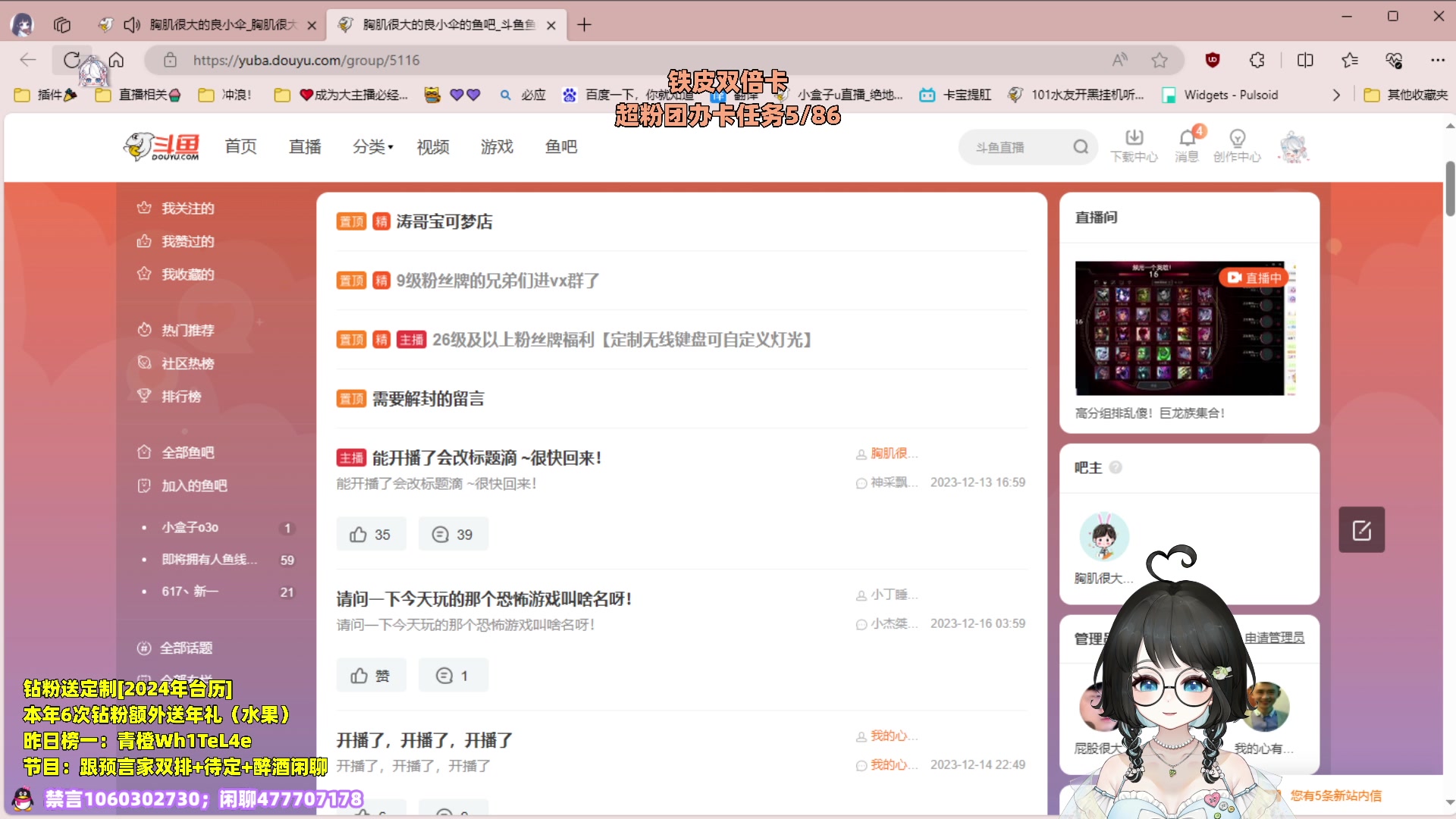This screenshot has width=1456, height=819.
Task: Click the Douyu logo
Action: (161, 146)
